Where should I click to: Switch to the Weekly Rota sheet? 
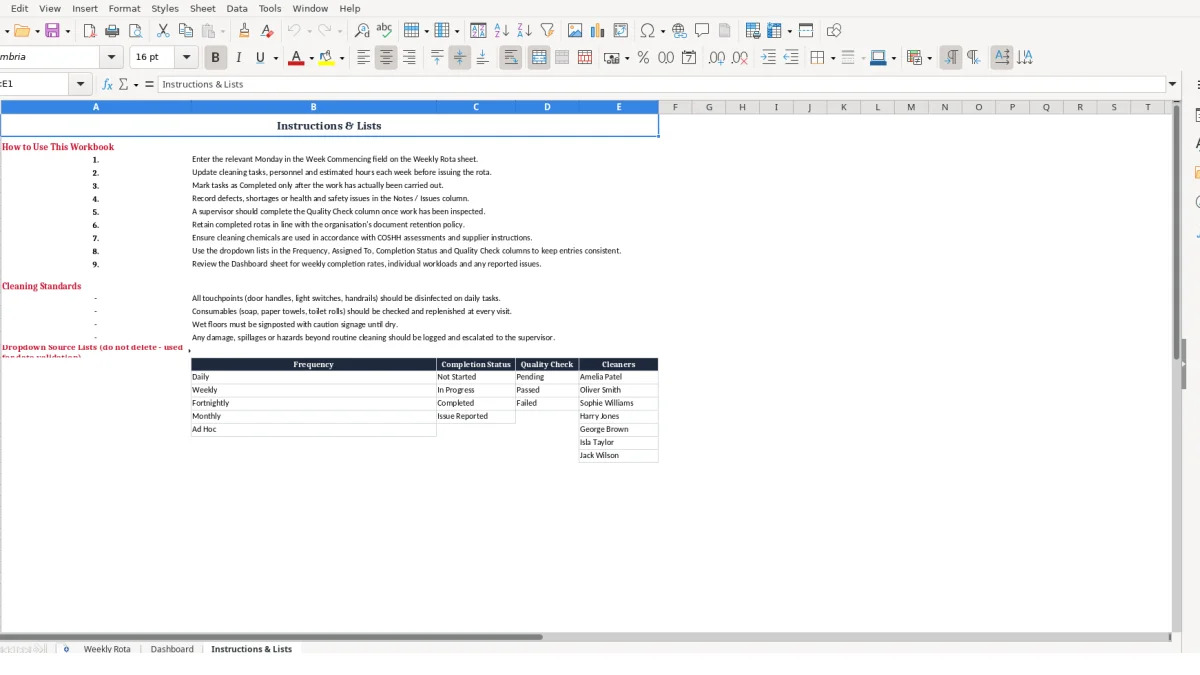tap(107, 649)
